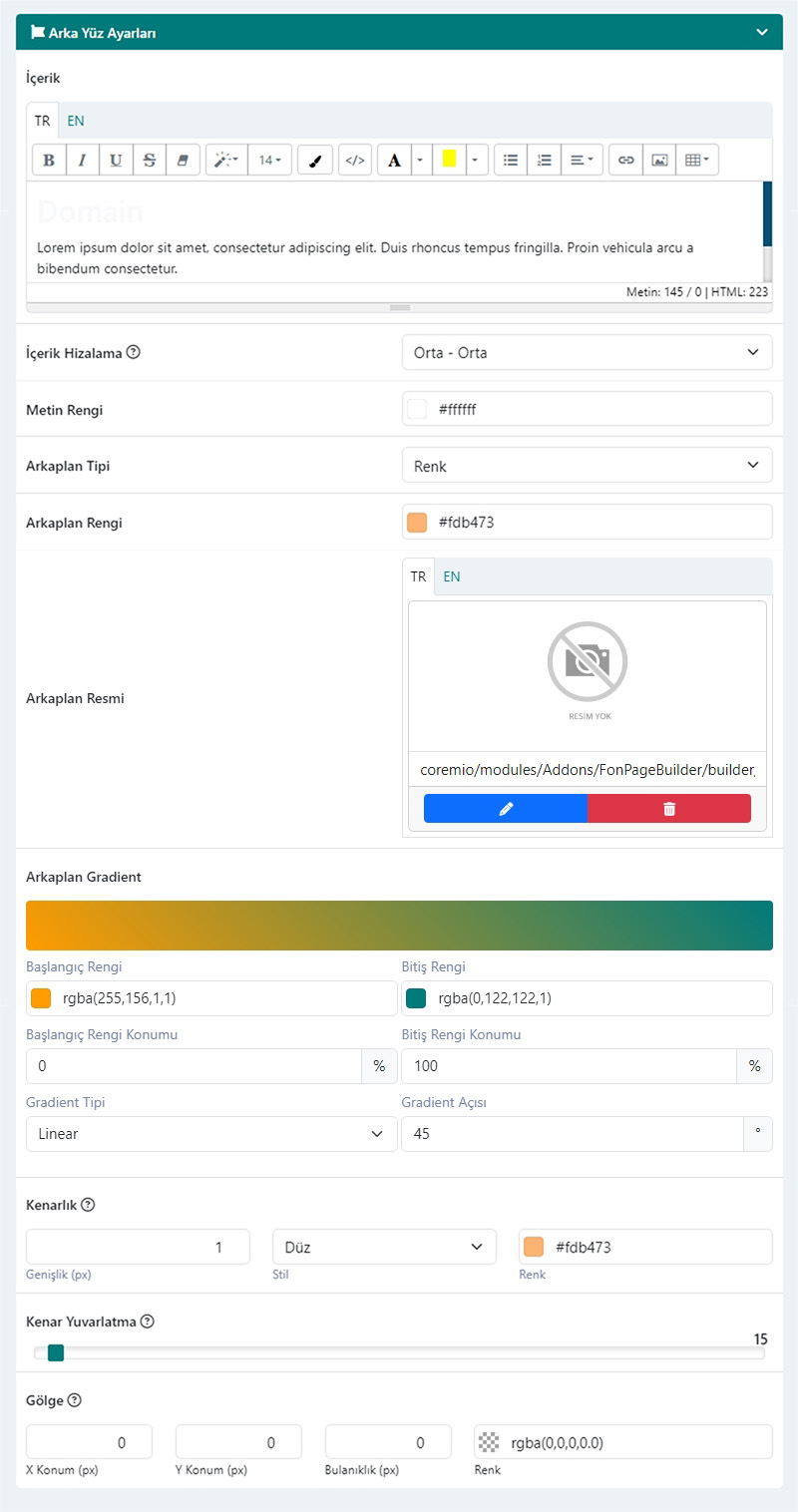Click Metin Rengi white color swatch

pyautogui.click(x=417, y=409)
